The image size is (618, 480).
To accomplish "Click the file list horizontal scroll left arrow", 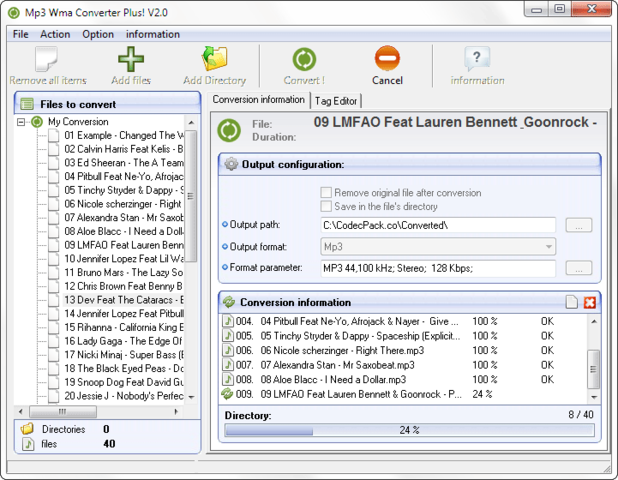I will pos(21,411).
